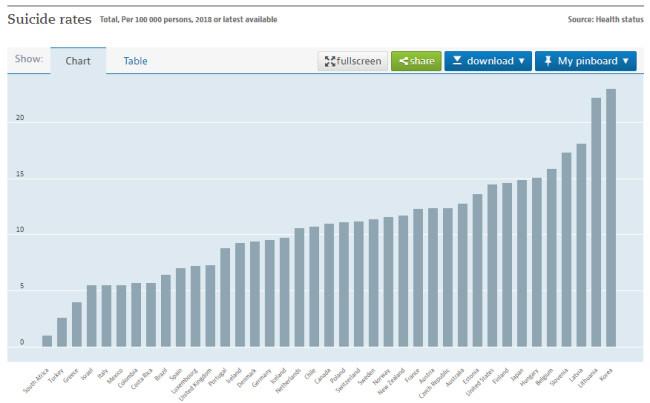650x403 pixels.
Task: Open the chart in fullscreen mode
Action: tap(351, 61)
